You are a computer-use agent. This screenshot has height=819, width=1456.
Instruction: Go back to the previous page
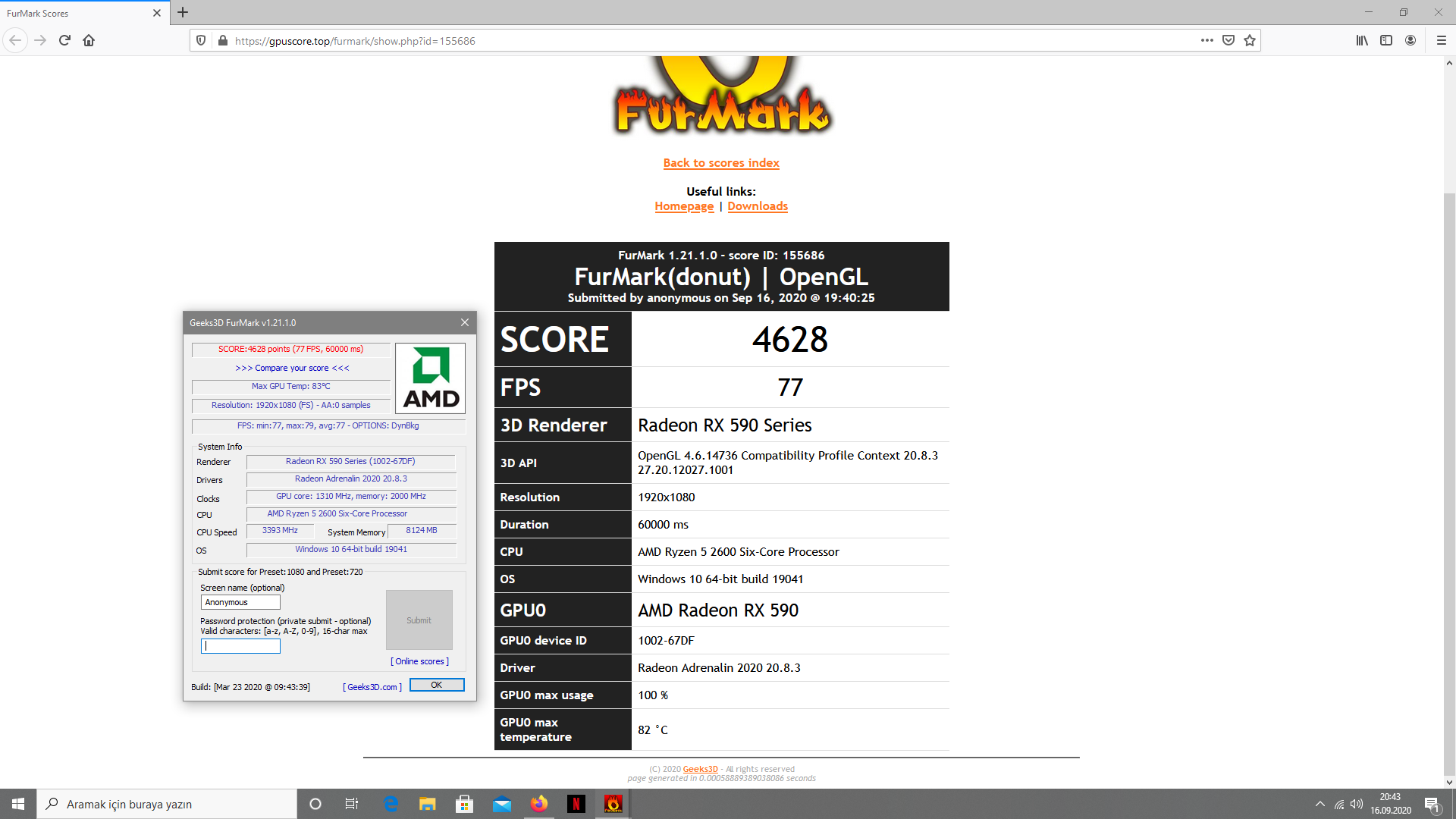click(15, 40)
